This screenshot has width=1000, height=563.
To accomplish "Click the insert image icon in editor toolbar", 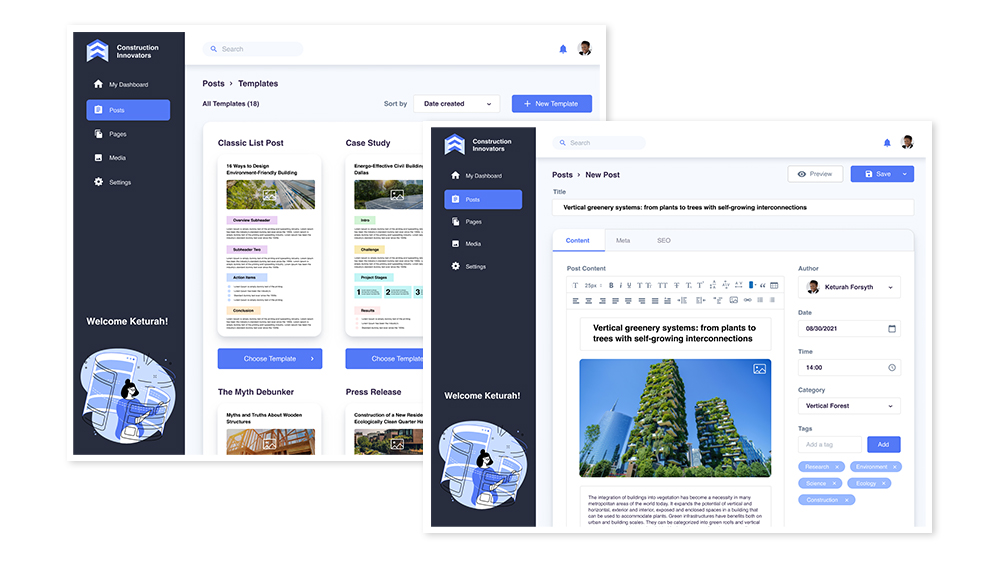I will tap(733, 300).
